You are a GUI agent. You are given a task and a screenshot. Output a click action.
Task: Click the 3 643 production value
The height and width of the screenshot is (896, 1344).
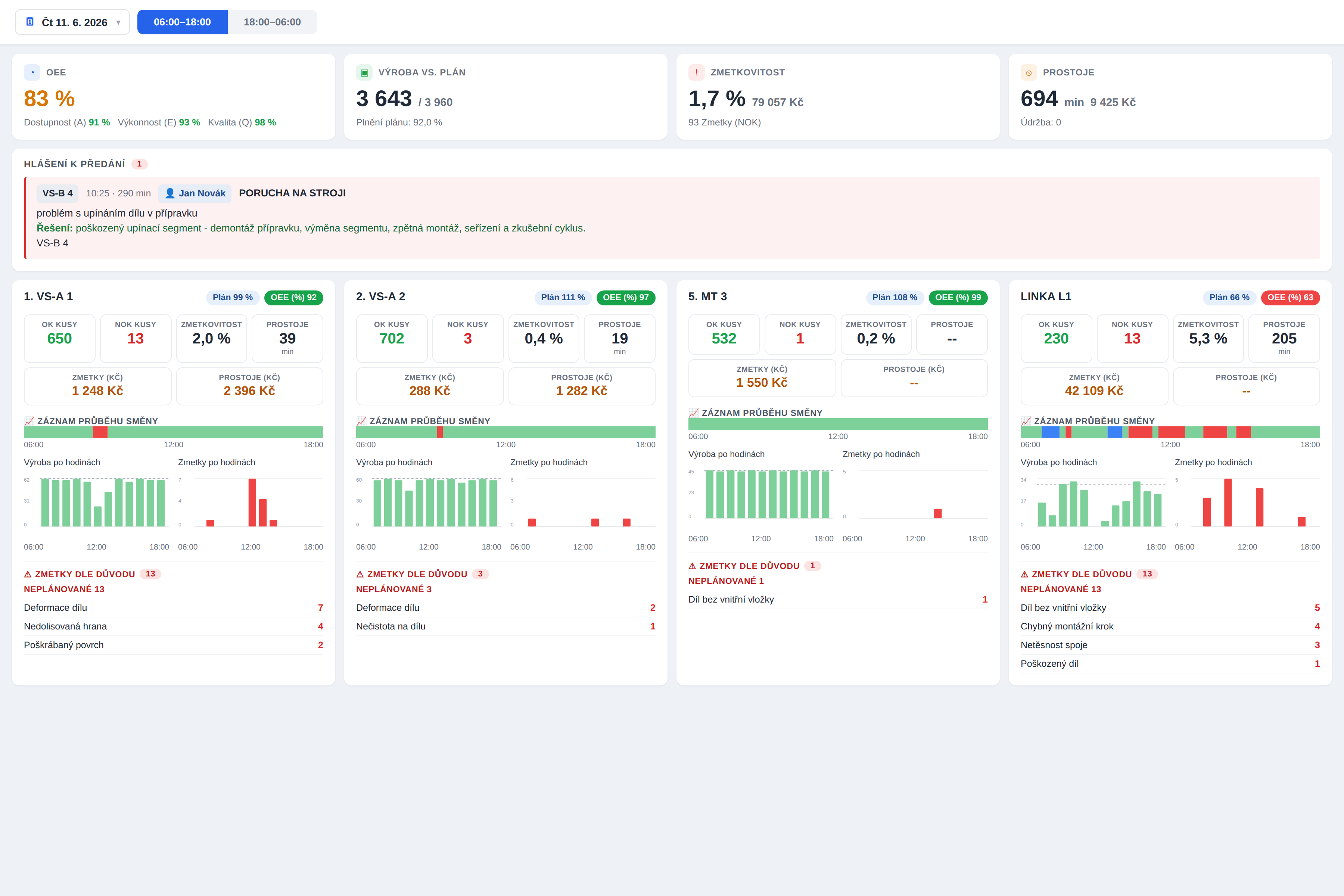point(384,99)
